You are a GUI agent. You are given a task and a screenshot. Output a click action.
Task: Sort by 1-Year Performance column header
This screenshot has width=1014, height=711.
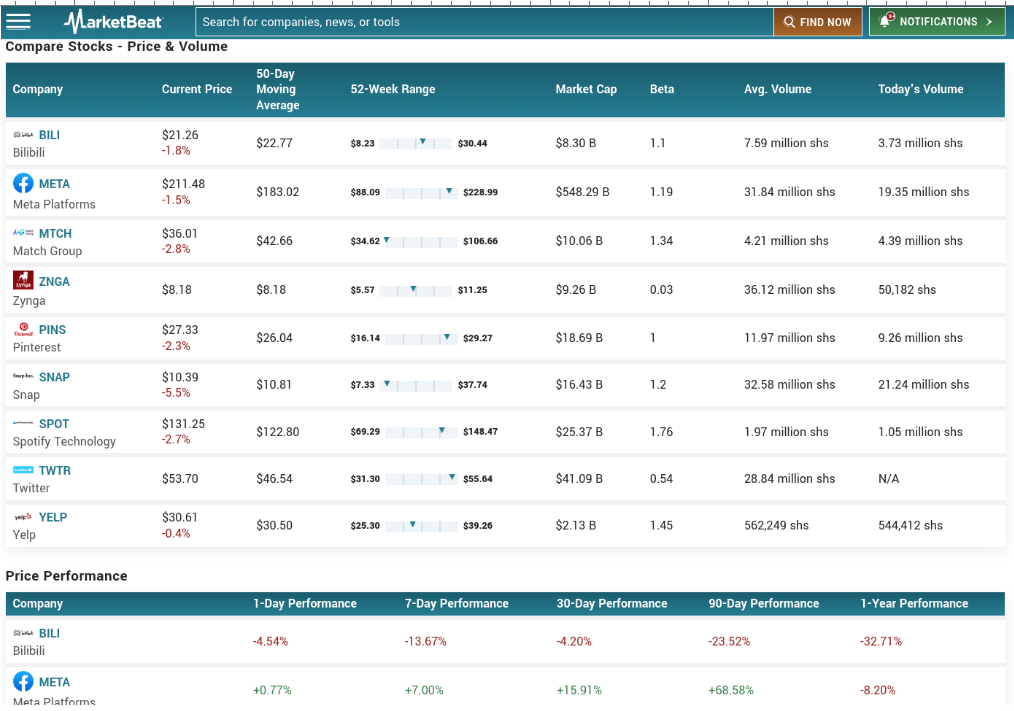(914, 603)
